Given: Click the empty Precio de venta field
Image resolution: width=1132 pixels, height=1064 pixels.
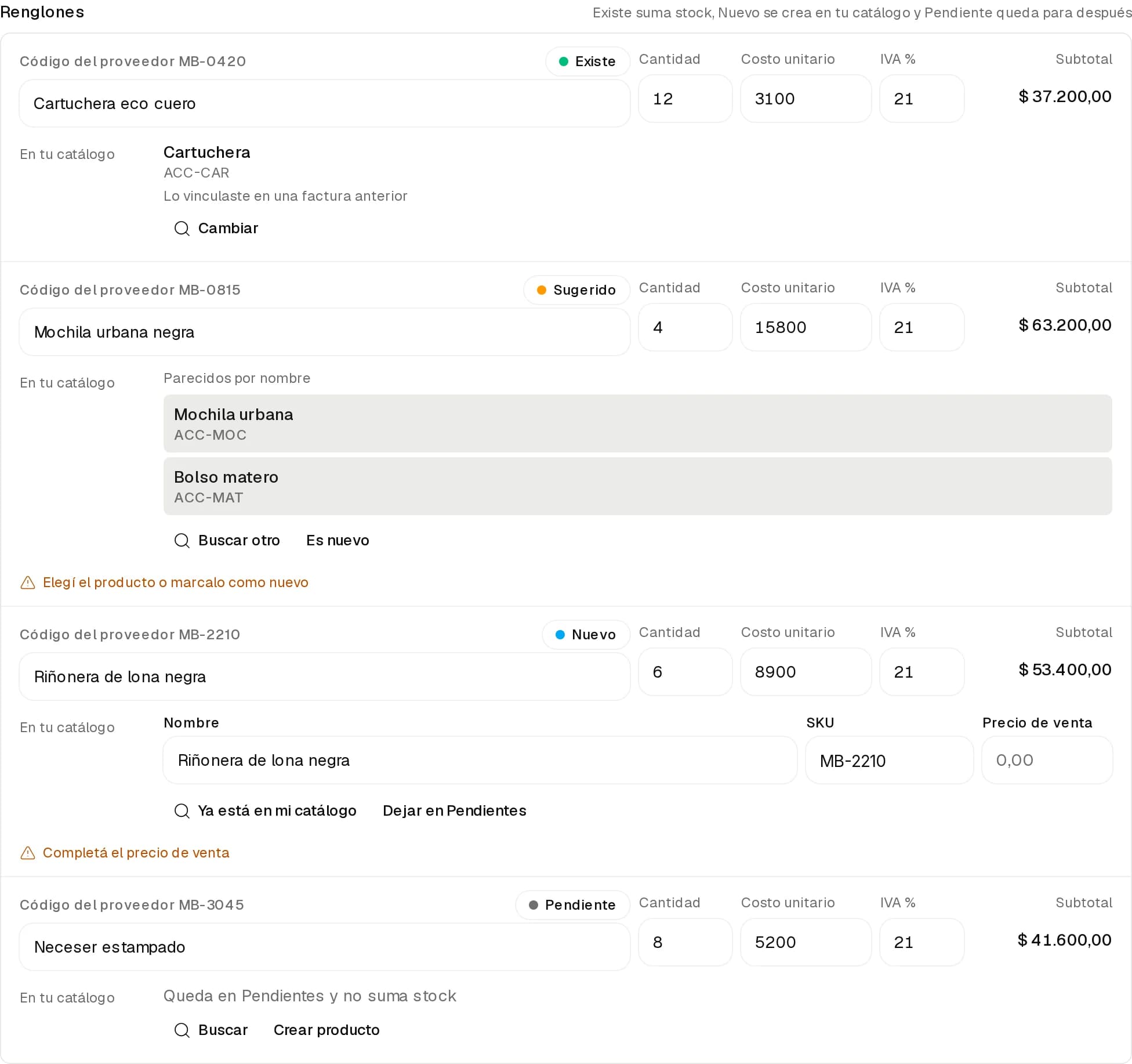Looking at the screenshot, I should pos(1047,760).
